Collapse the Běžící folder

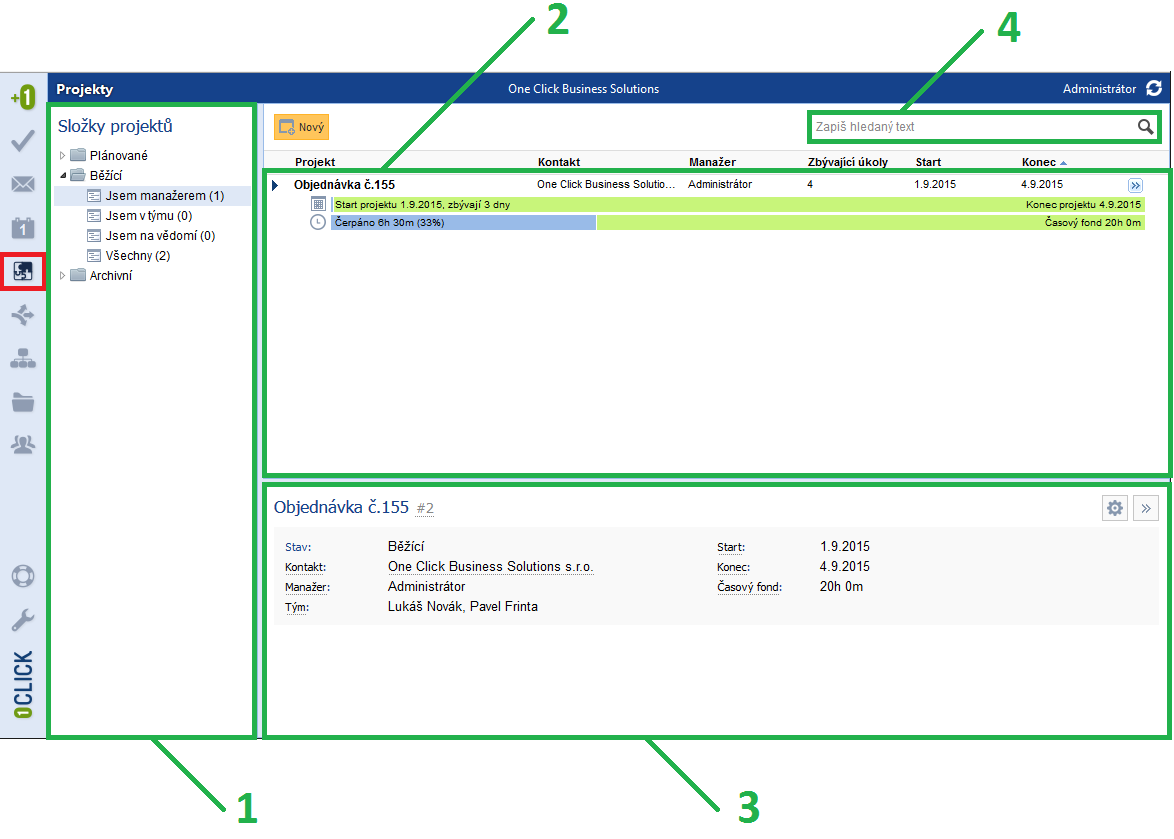tap(63, 175)
